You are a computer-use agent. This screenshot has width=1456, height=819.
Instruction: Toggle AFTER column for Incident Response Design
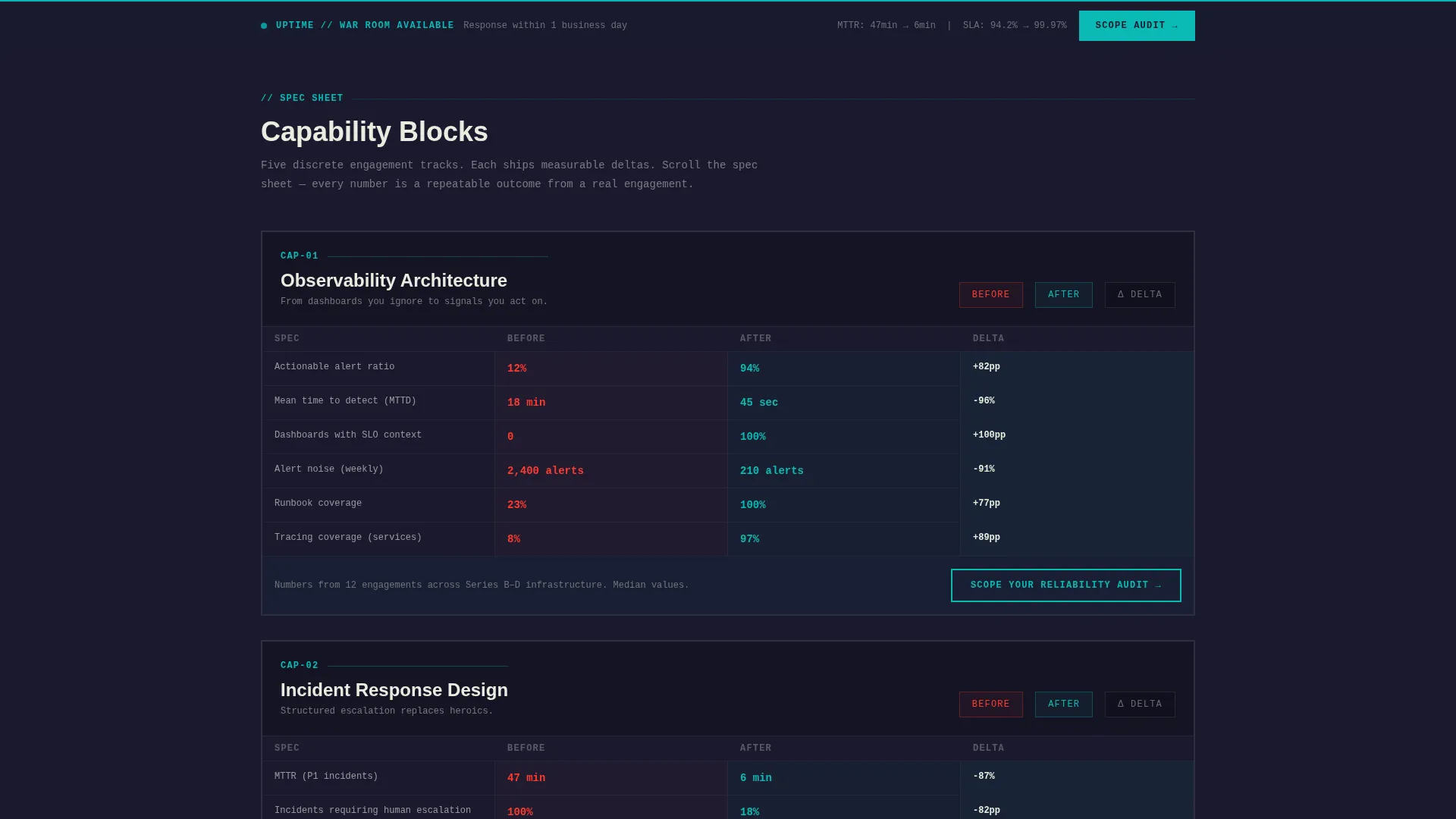(1064, 704)
